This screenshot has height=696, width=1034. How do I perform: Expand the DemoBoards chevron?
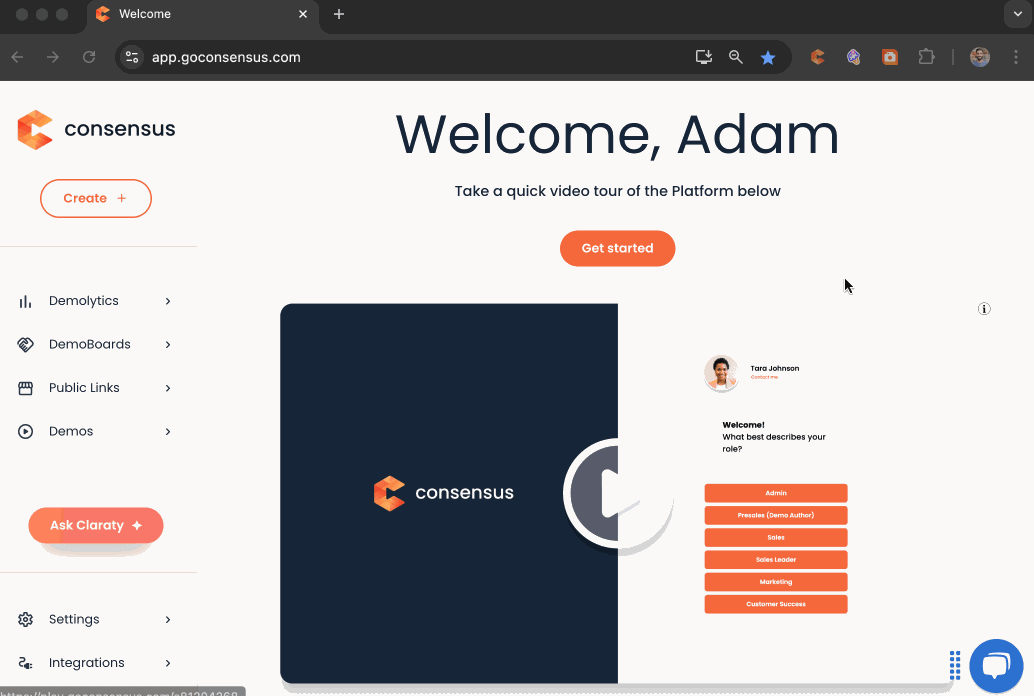point(168,344)
